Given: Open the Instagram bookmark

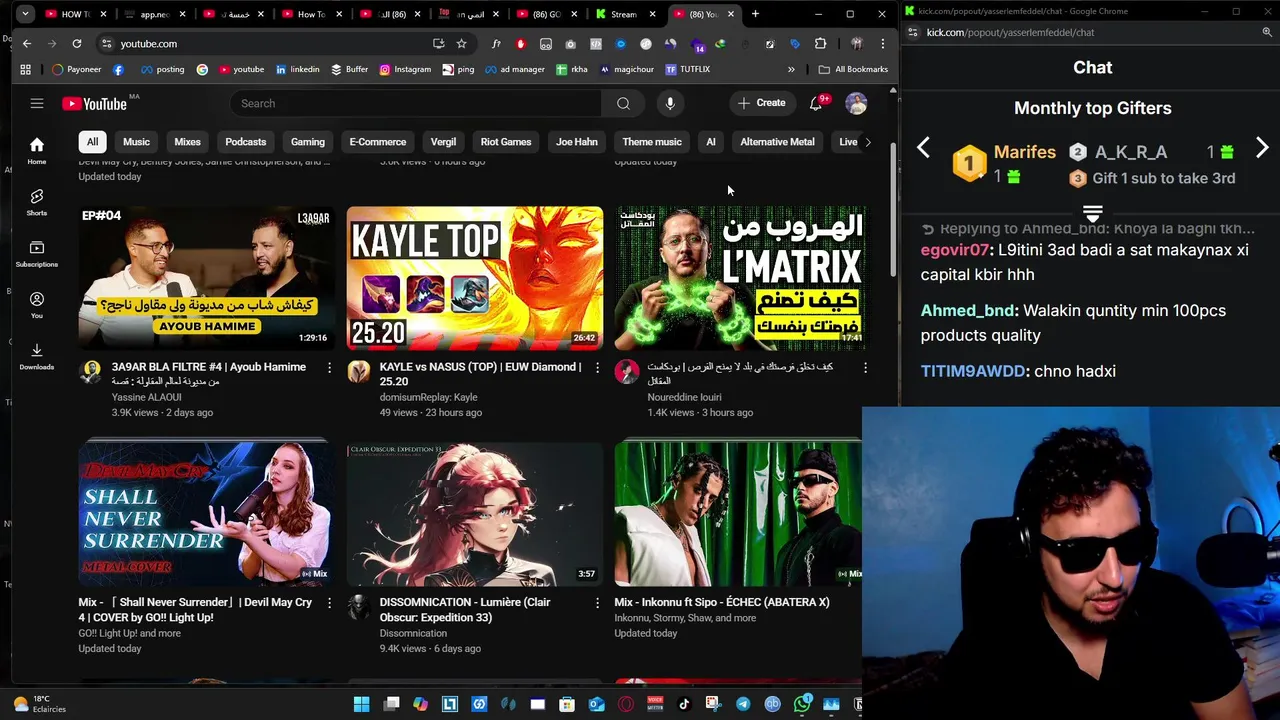Looking at the screenshot, I should [x=404, y=69].
